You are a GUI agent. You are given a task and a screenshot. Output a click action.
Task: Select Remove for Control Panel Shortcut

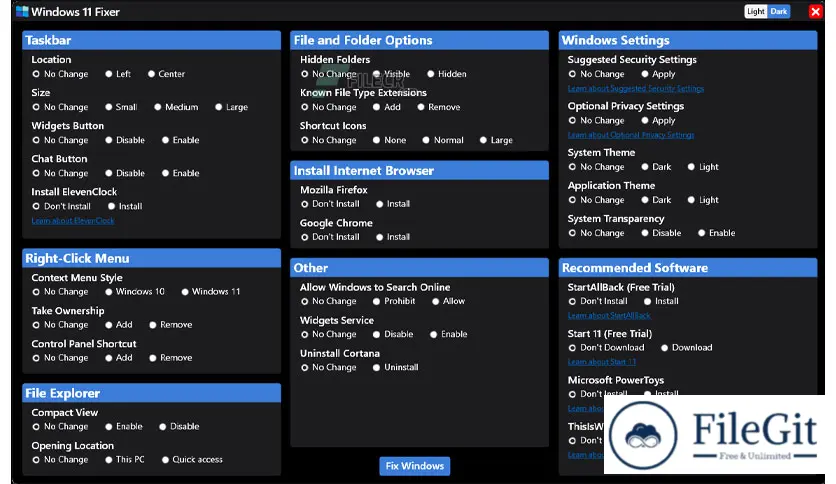tap(171, 358)
